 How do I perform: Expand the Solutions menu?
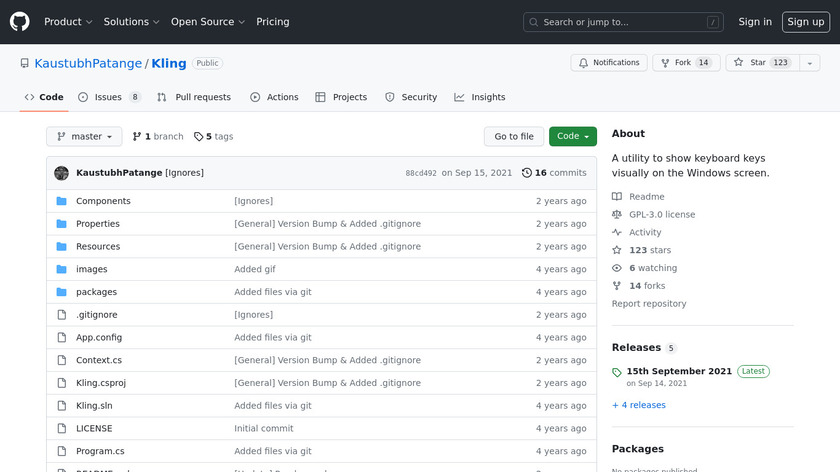click(x=131, y=22)
